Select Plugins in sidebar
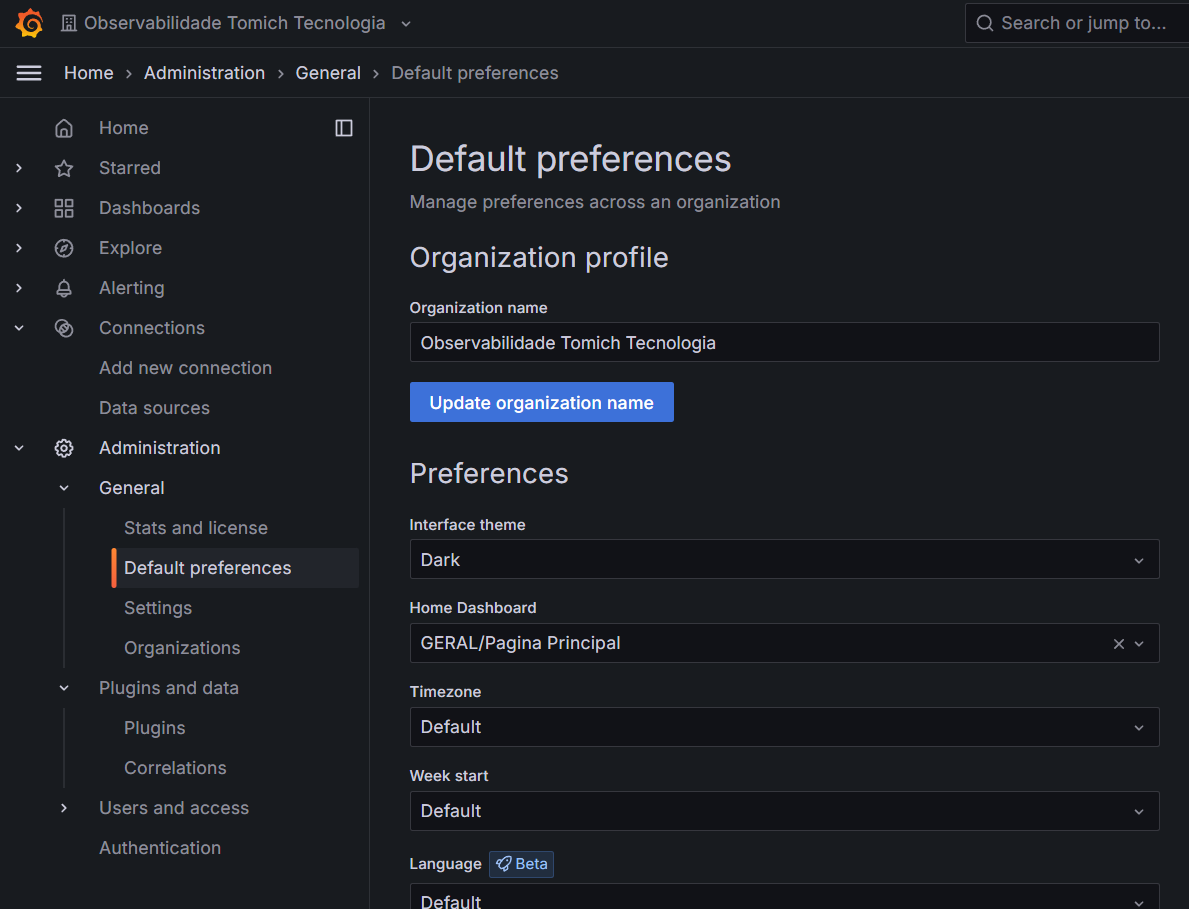The height and width of the screenshot is (909, 1189). tap(155, 728)
